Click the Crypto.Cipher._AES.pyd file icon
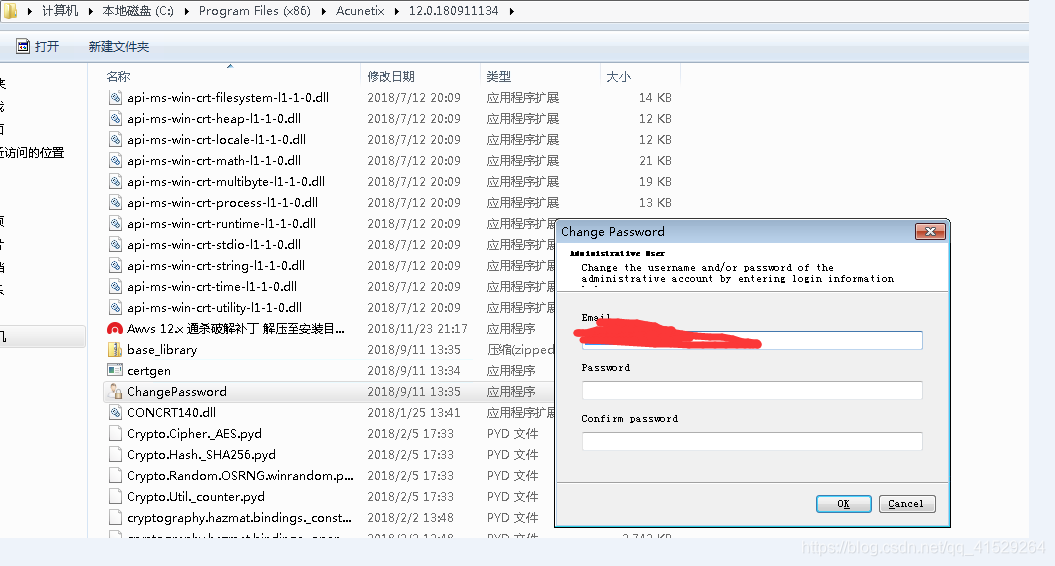The height and width of the screenshot is (566, 1055). (115, 433)
